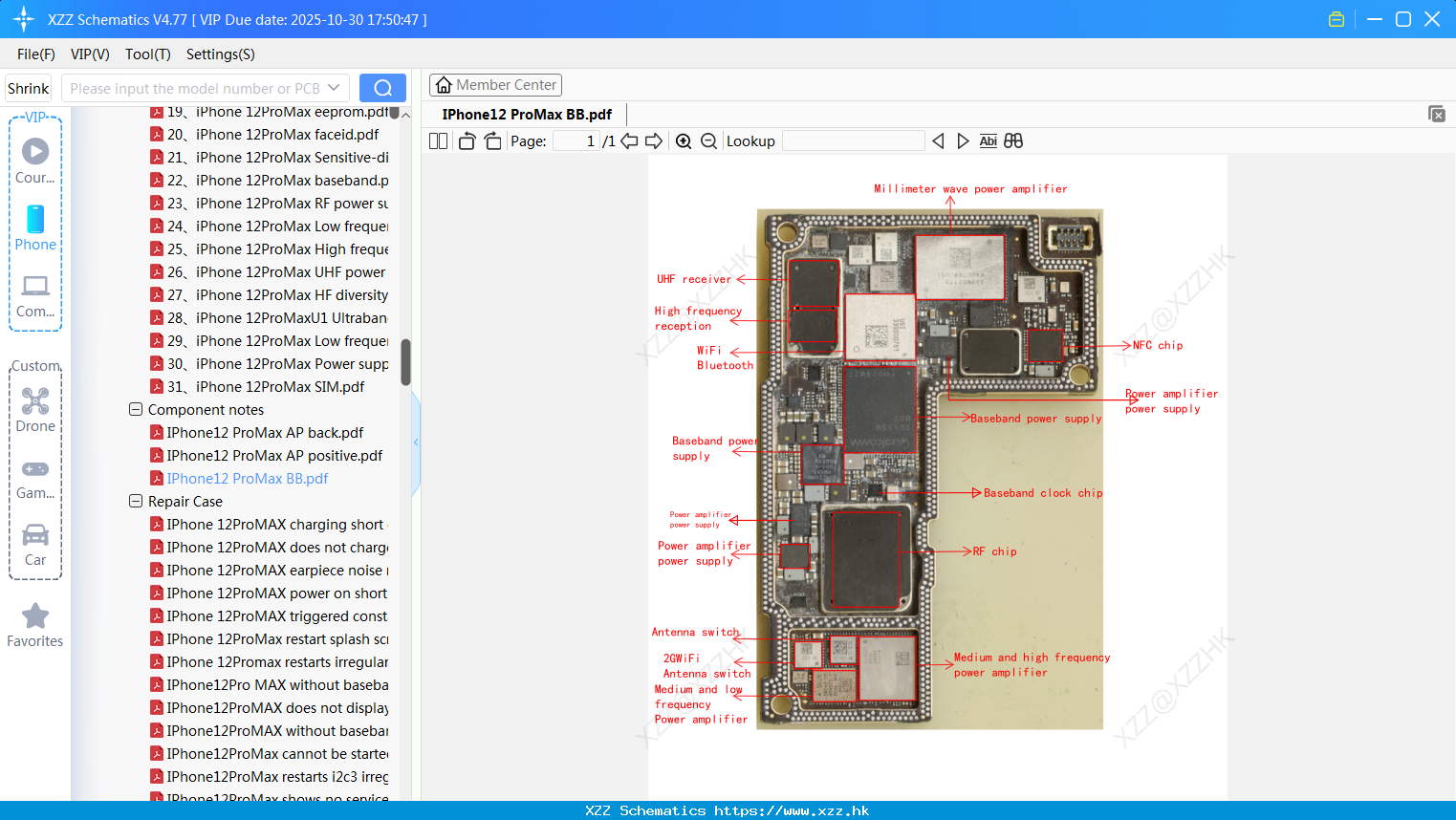Open iPhone 12ProMax RF power file
Screen dimensions: 1456x820
coord(269,204)
